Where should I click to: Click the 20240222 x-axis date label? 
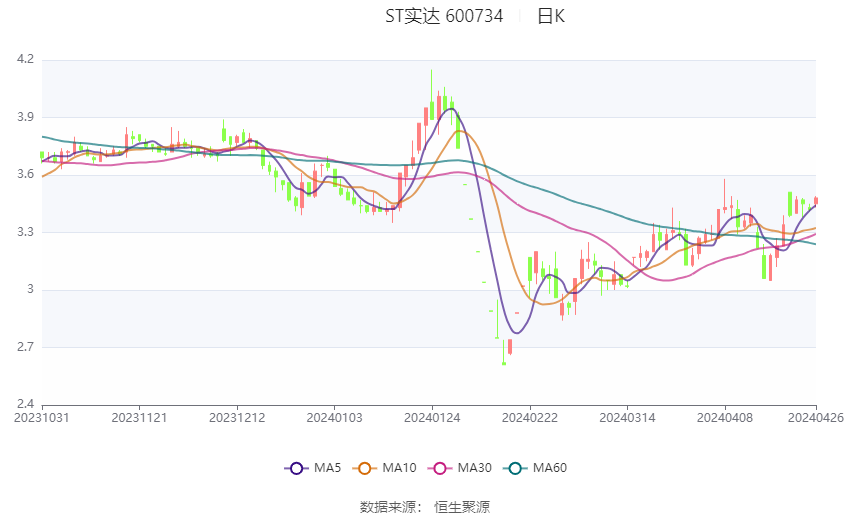coord(530,418)
